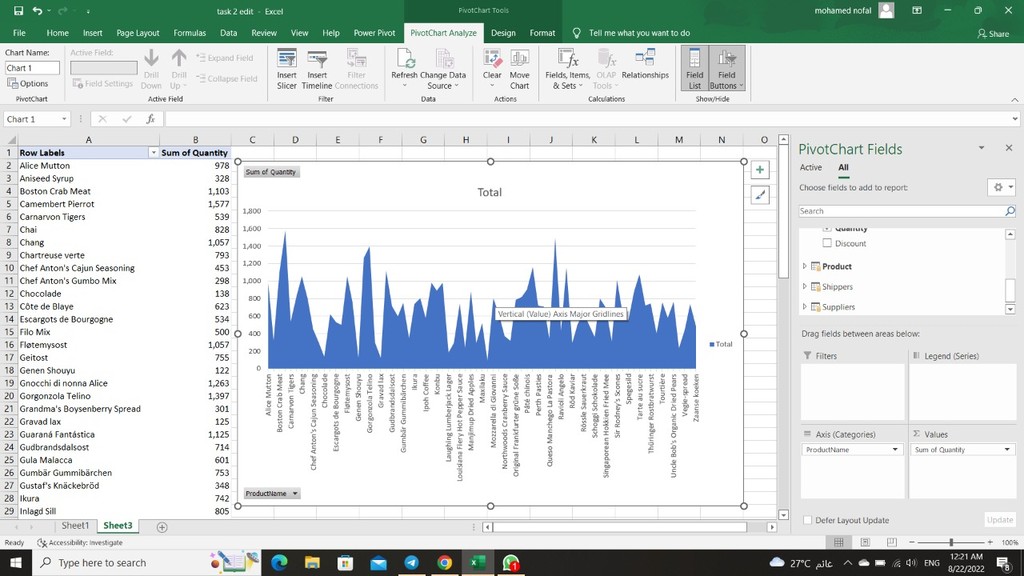The width and height of the screenshot is (1024, 576).
Task: Toggle the Field List button
Action: click(694, 69)
